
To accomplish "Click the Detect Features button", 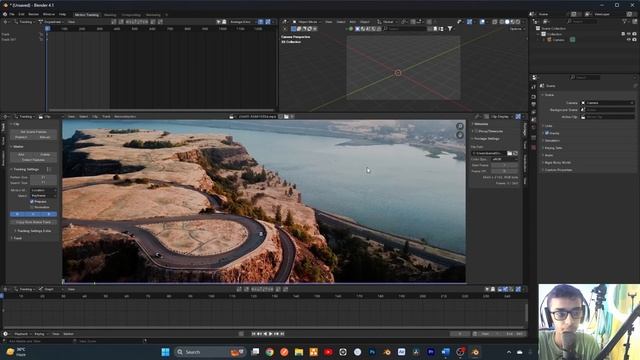I will [x=33, y=160].
